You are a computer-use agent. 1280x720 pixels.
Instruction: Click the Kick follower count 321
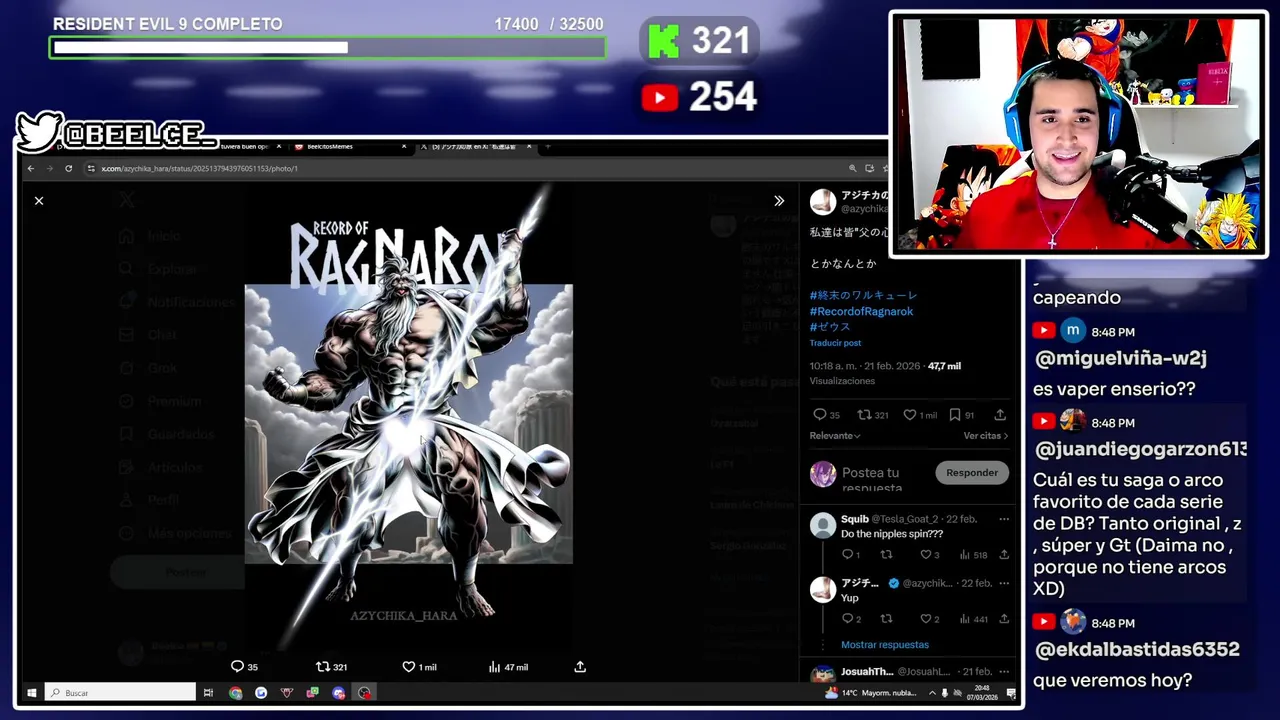(x=699, y=41)
